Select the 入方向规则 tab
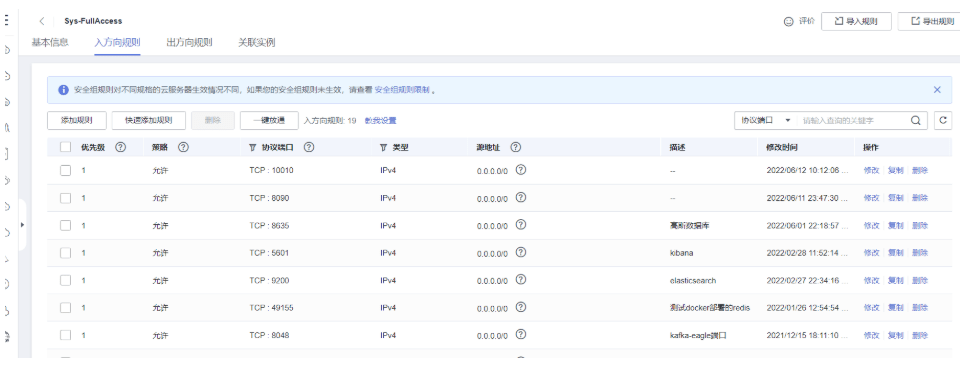The image size is (975, 367). [x=117, y=42]
